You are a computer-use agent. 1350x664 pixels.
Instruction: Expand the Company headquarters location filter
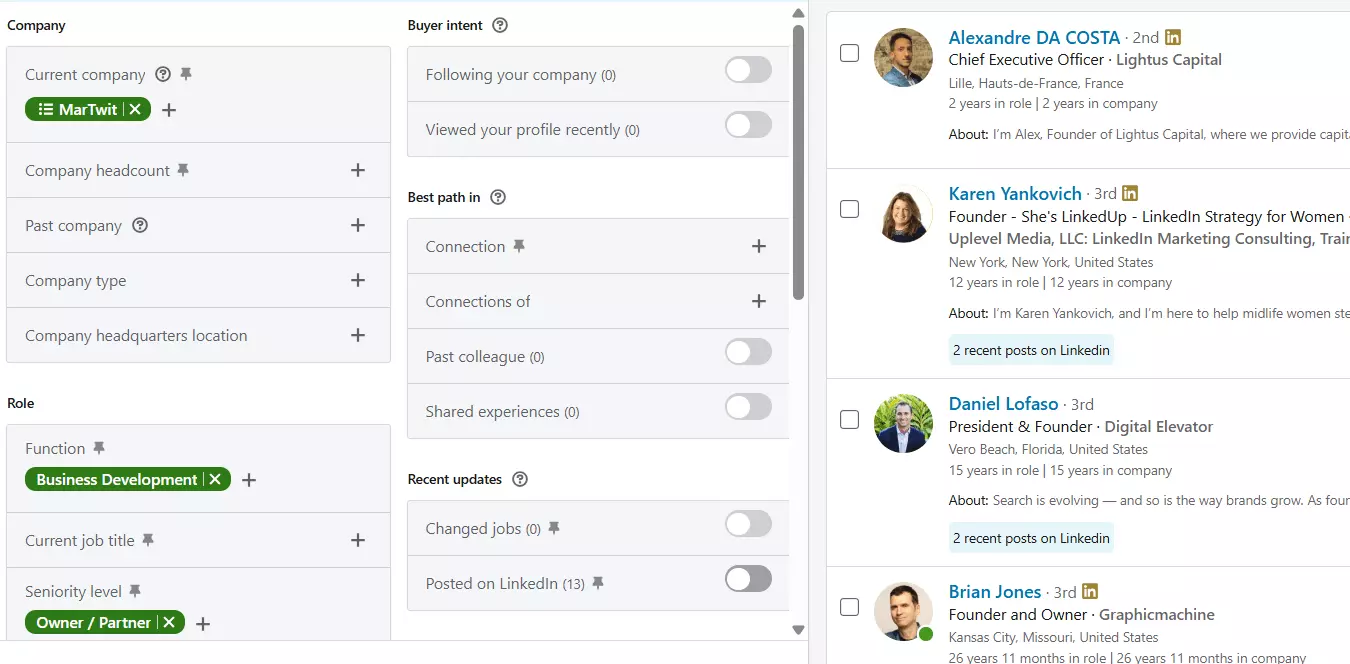tap(358, 335)
